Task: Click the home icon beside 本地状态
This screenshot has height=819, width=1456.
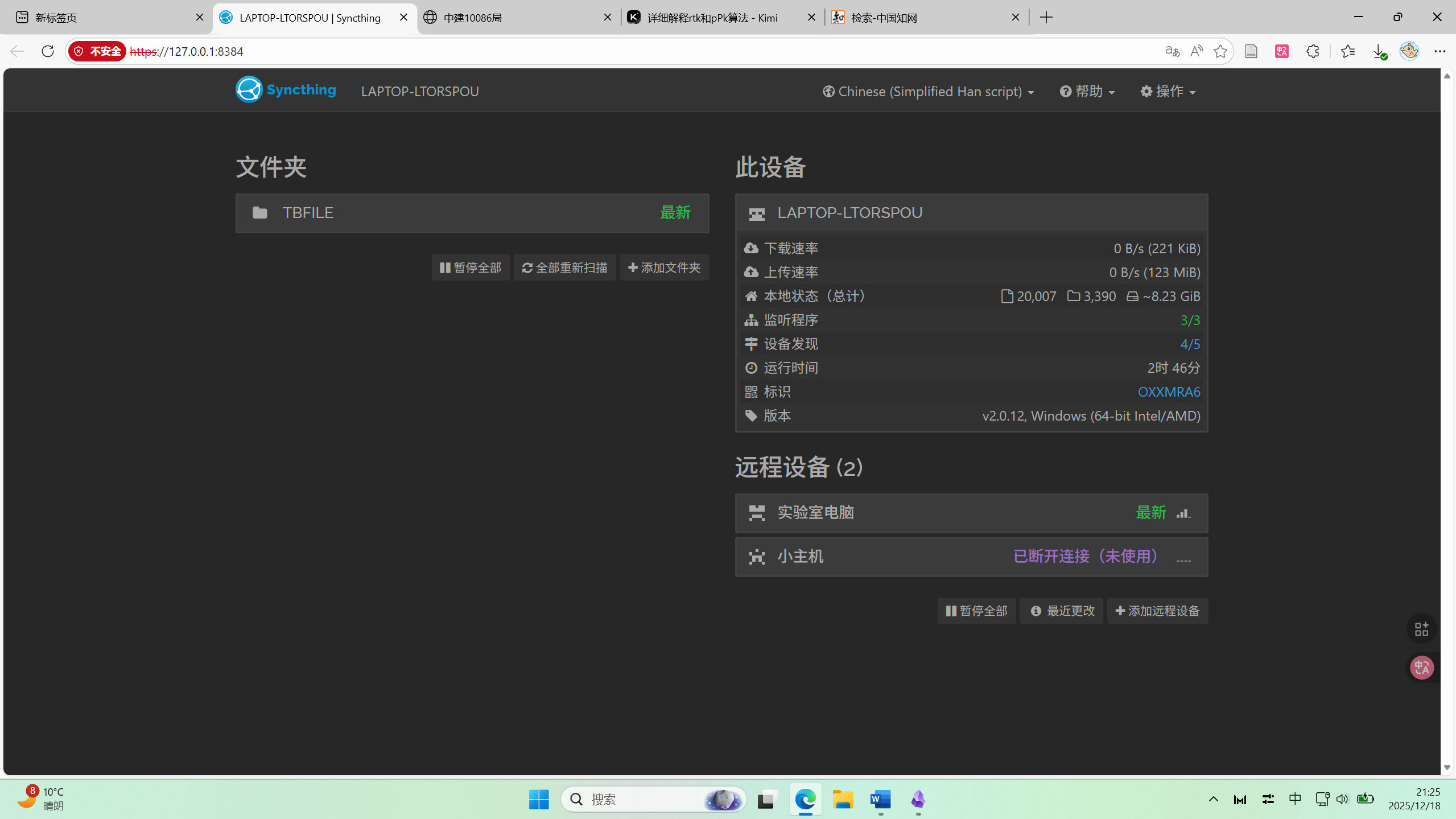Action: [751, 296]
